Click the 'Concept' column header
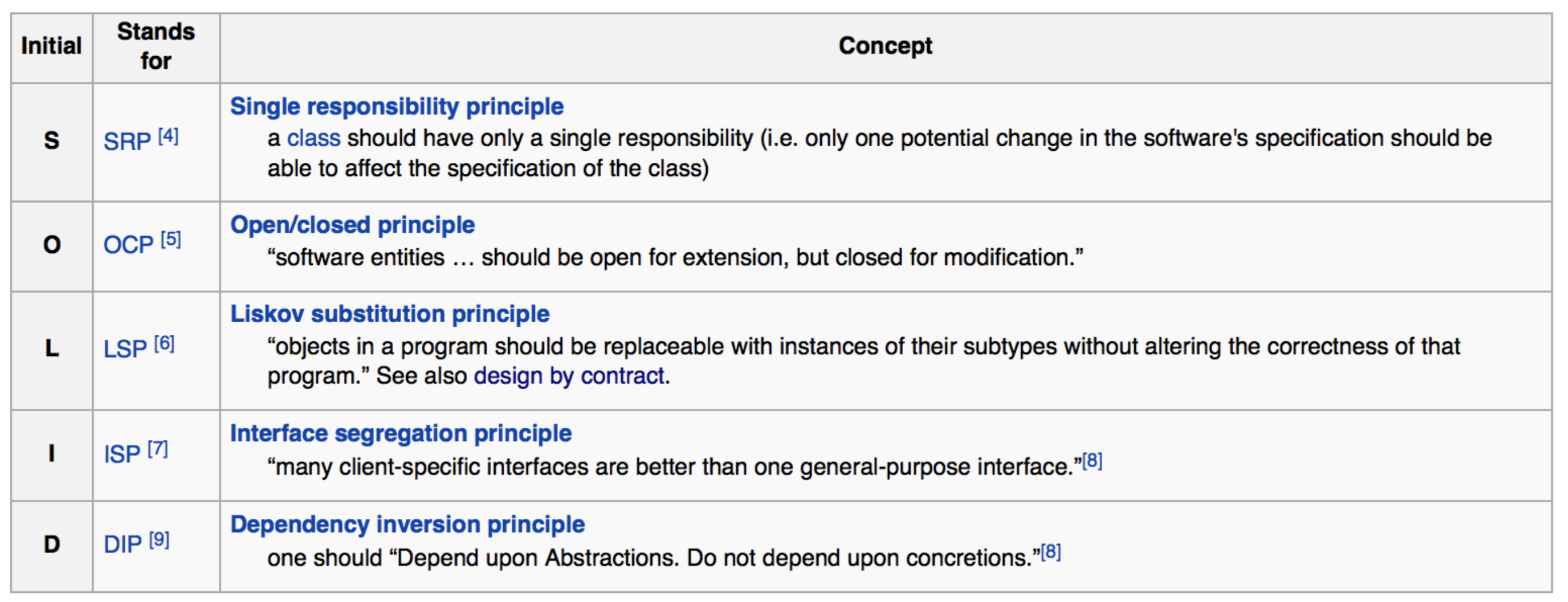The height and width of the screenshot is (602, 1568). pos(885,46)
